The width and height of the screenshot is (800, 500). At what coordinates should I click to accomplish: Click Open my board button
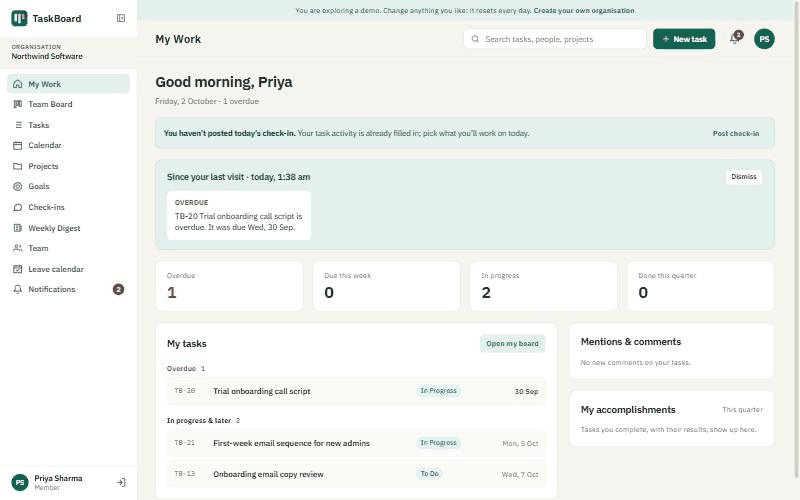click(512, 344)
